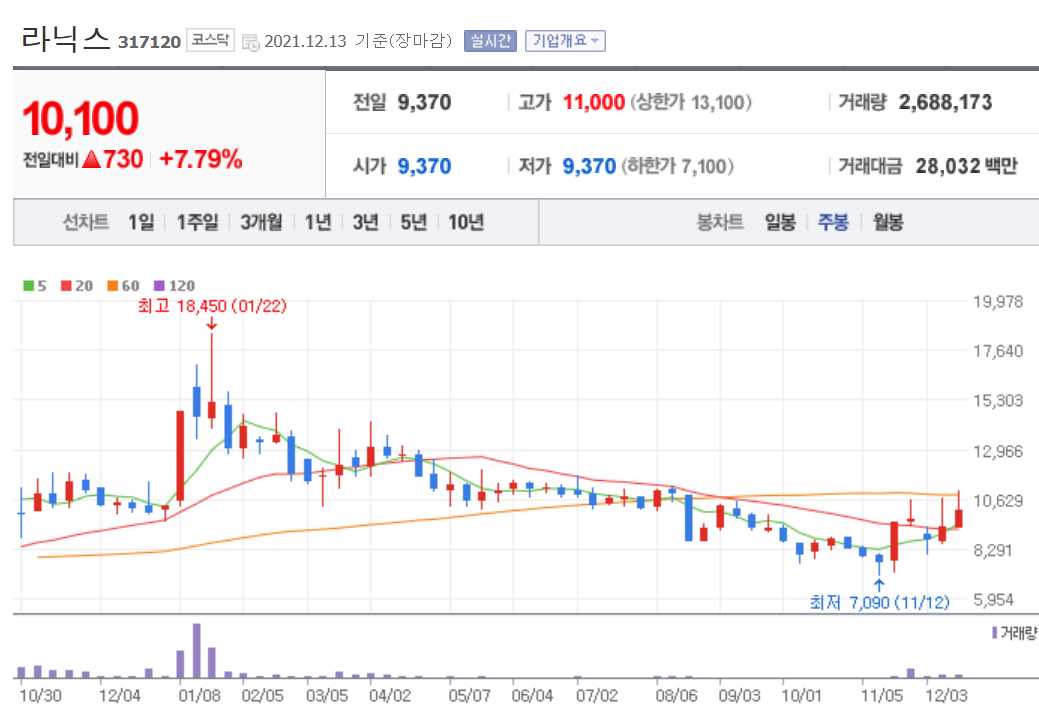Click the 거래대금 28,032 백만 value
The image size is (1039, 707).
pyautogui.click(x=966, y=166)
